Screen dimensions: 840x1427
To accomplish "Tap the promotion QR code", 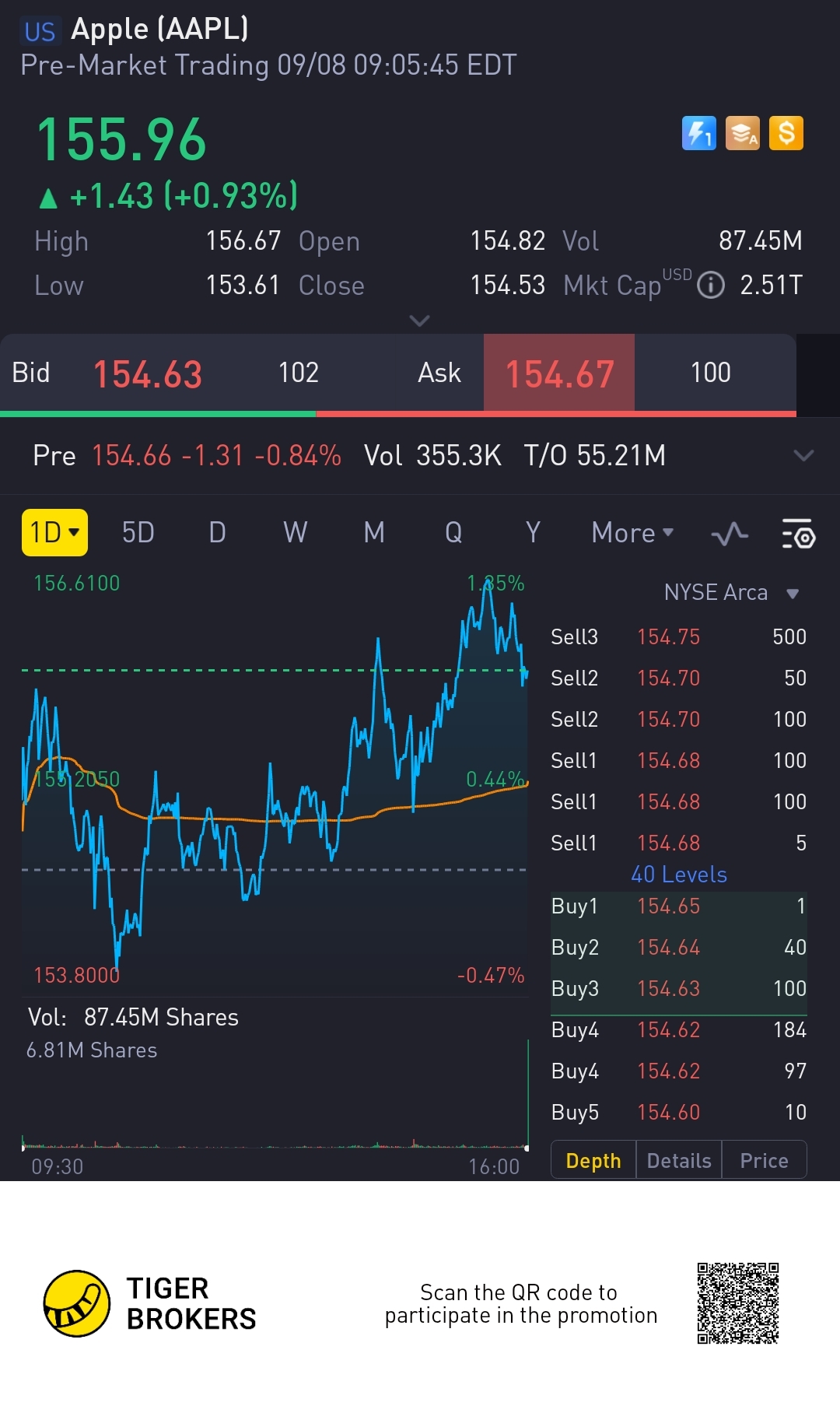I will 737,1303.
